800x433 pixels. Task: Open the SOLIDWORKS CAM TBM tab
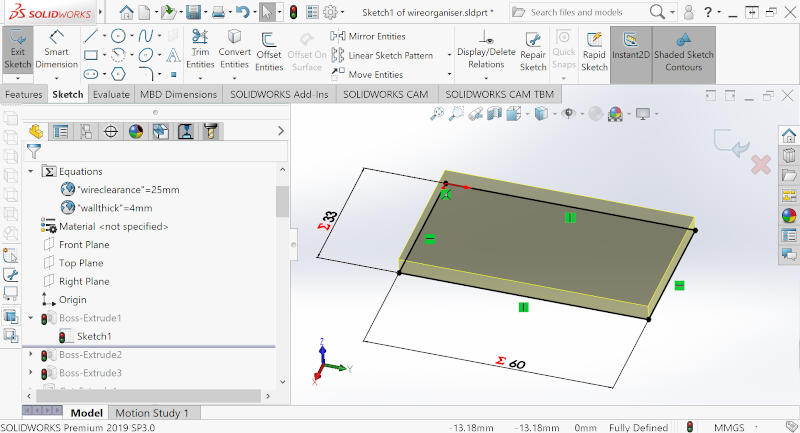click(x=499, y=94)
